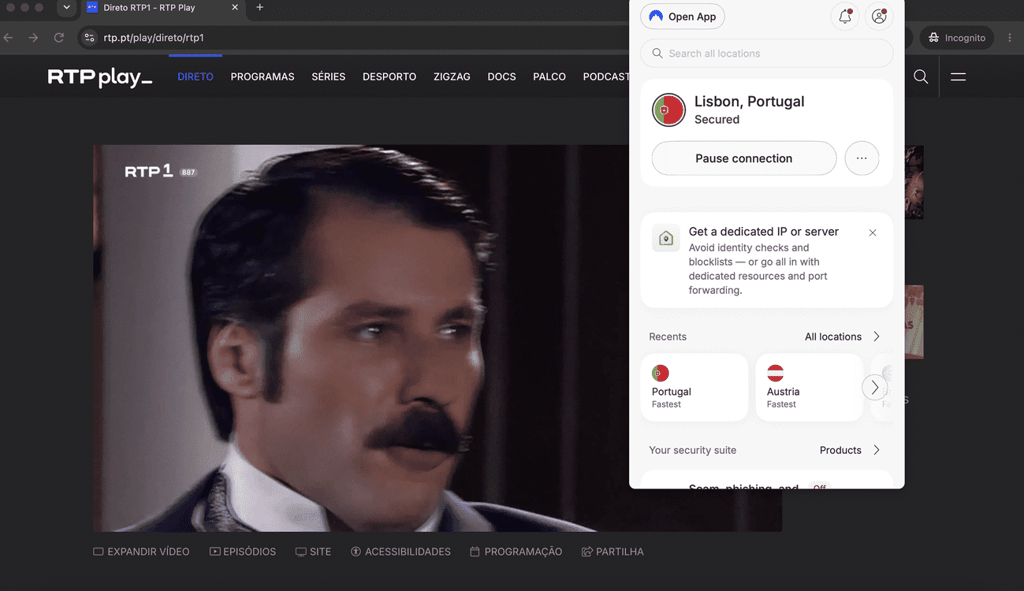The image size is (1024, 591).
Task: Close the Direto RTP1 tab
Action: point(235,7)
